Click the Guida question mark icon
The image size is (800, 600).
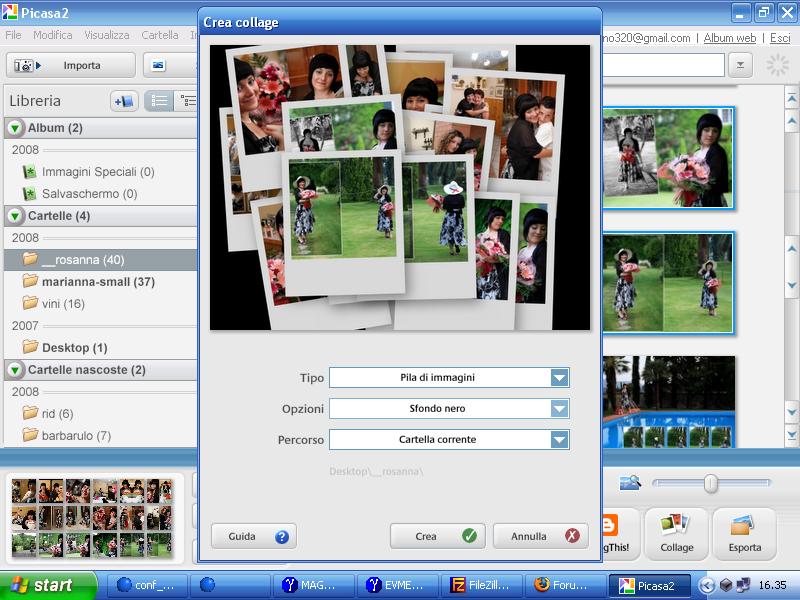(282, 536)
